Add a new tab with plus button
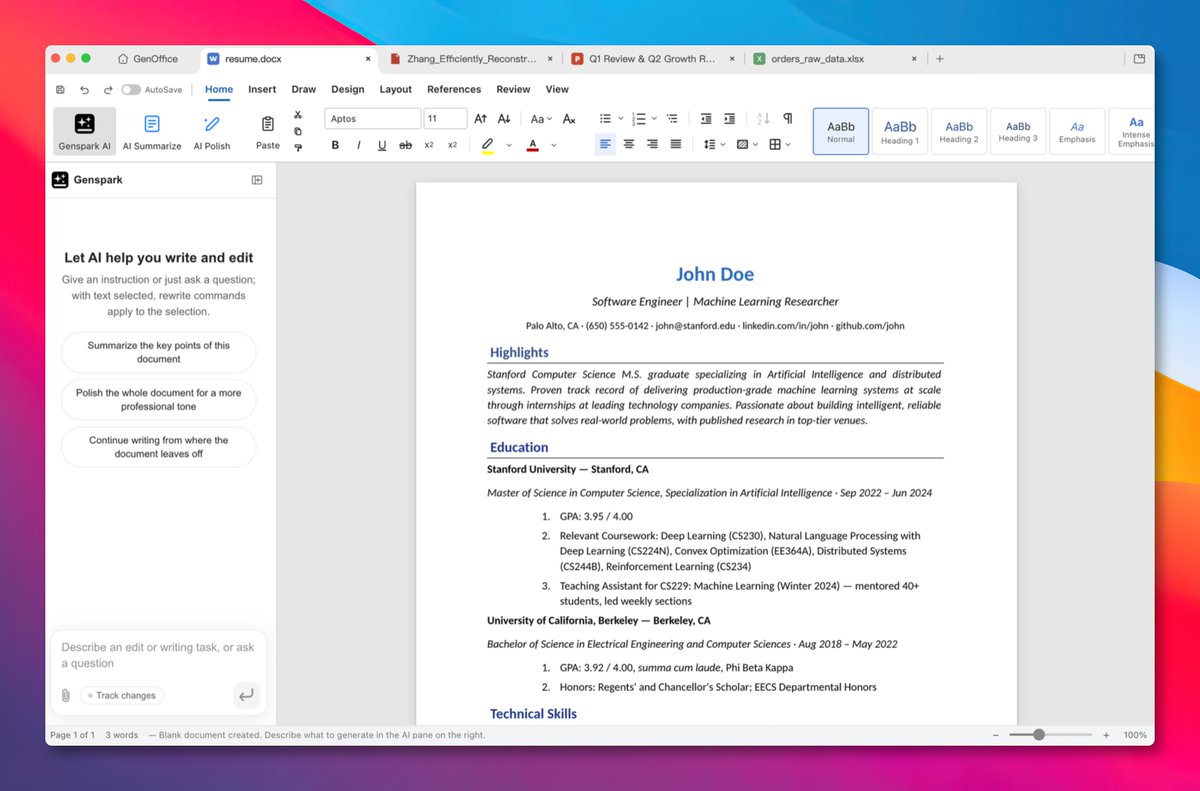 (939, 59)
